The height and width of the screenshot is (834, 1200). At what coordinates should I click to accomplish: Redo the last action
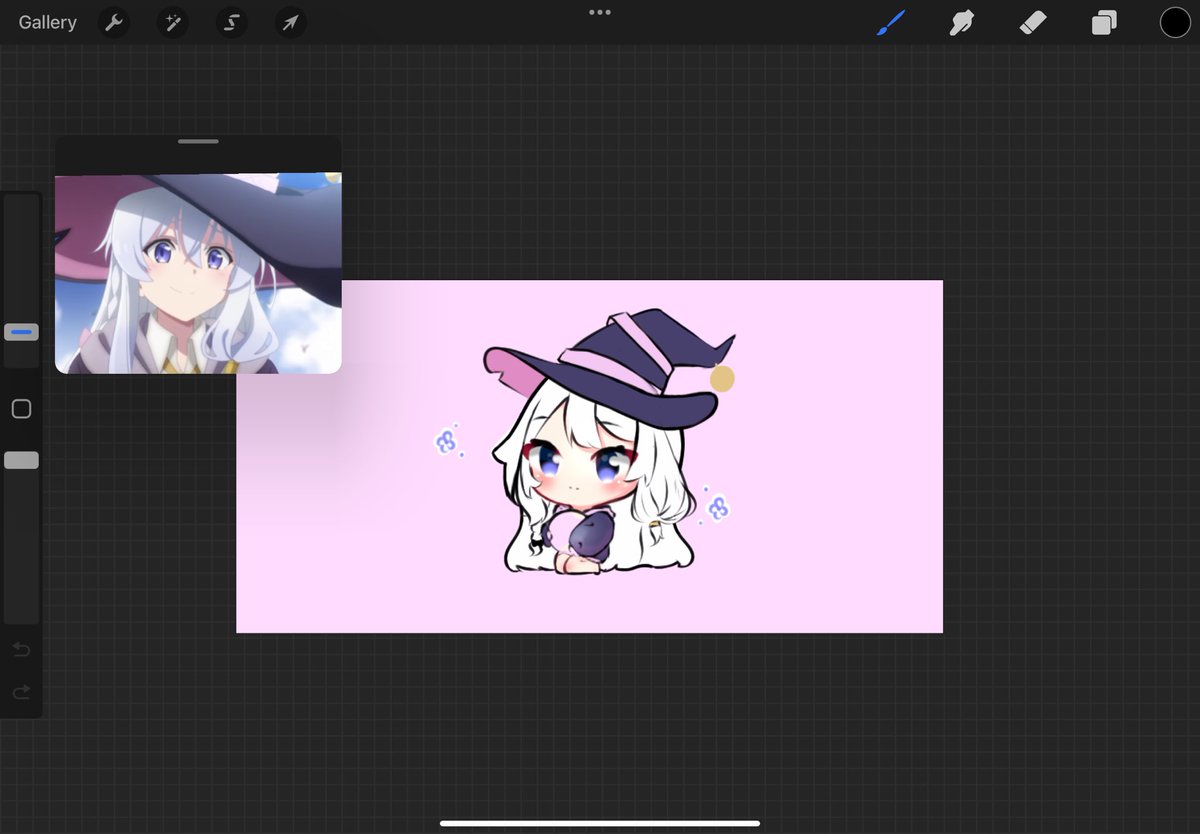pyautogui.click(x=21, y=692)
